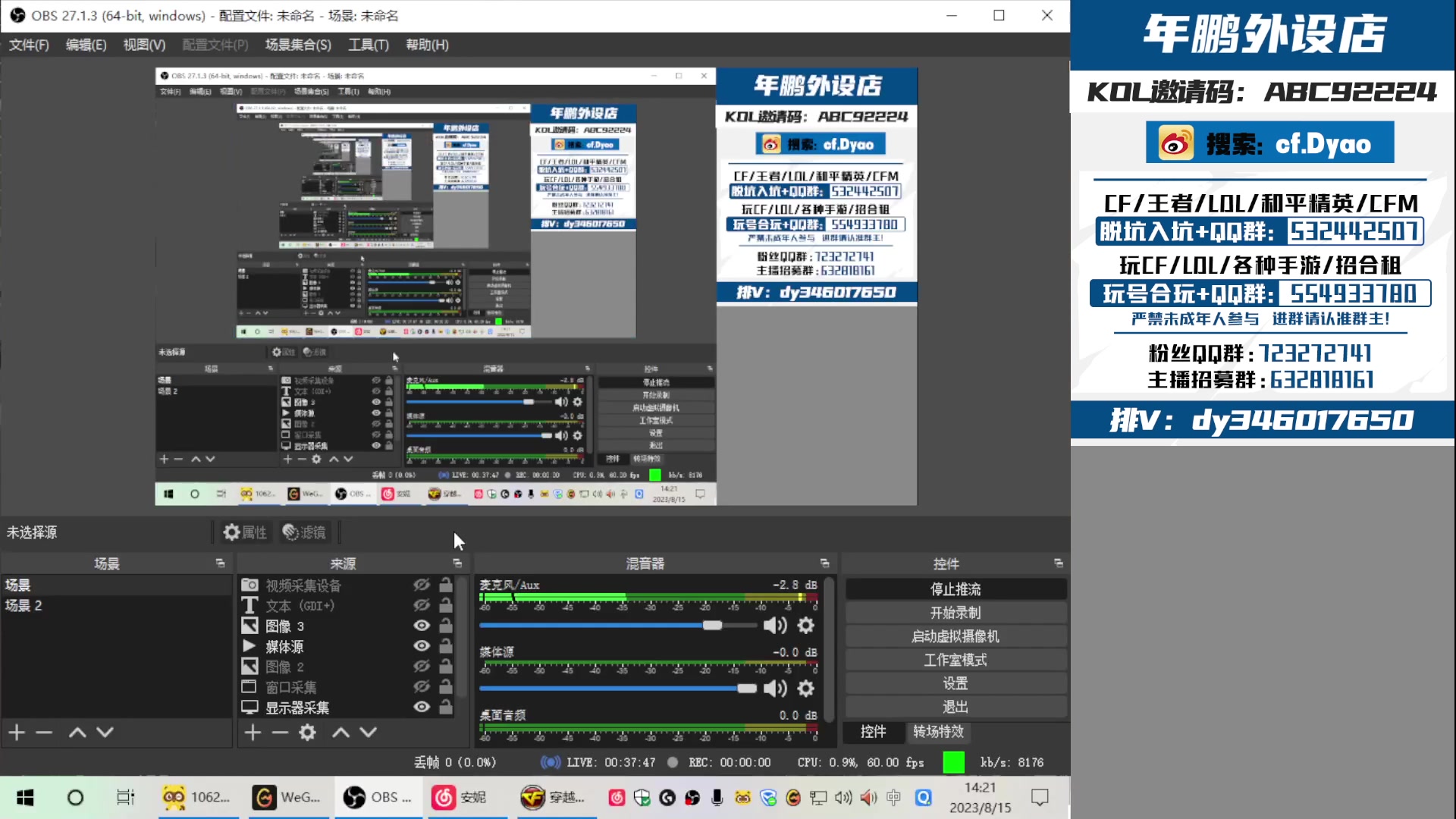Click the 开始录制 button
1456x819 pixels.
click(x=955, y=613)
